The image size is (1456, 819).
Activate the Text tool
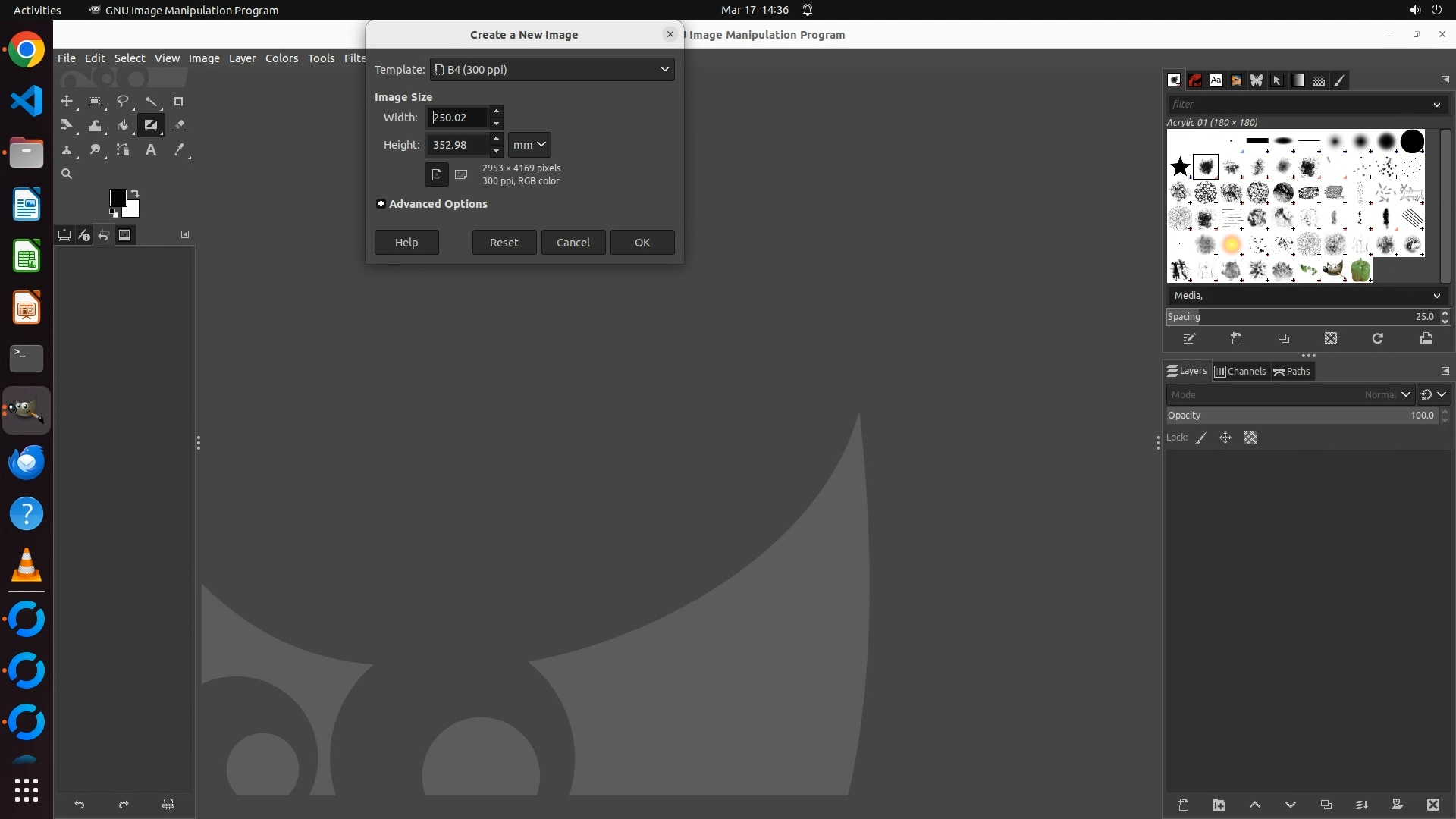click(151, 150)
